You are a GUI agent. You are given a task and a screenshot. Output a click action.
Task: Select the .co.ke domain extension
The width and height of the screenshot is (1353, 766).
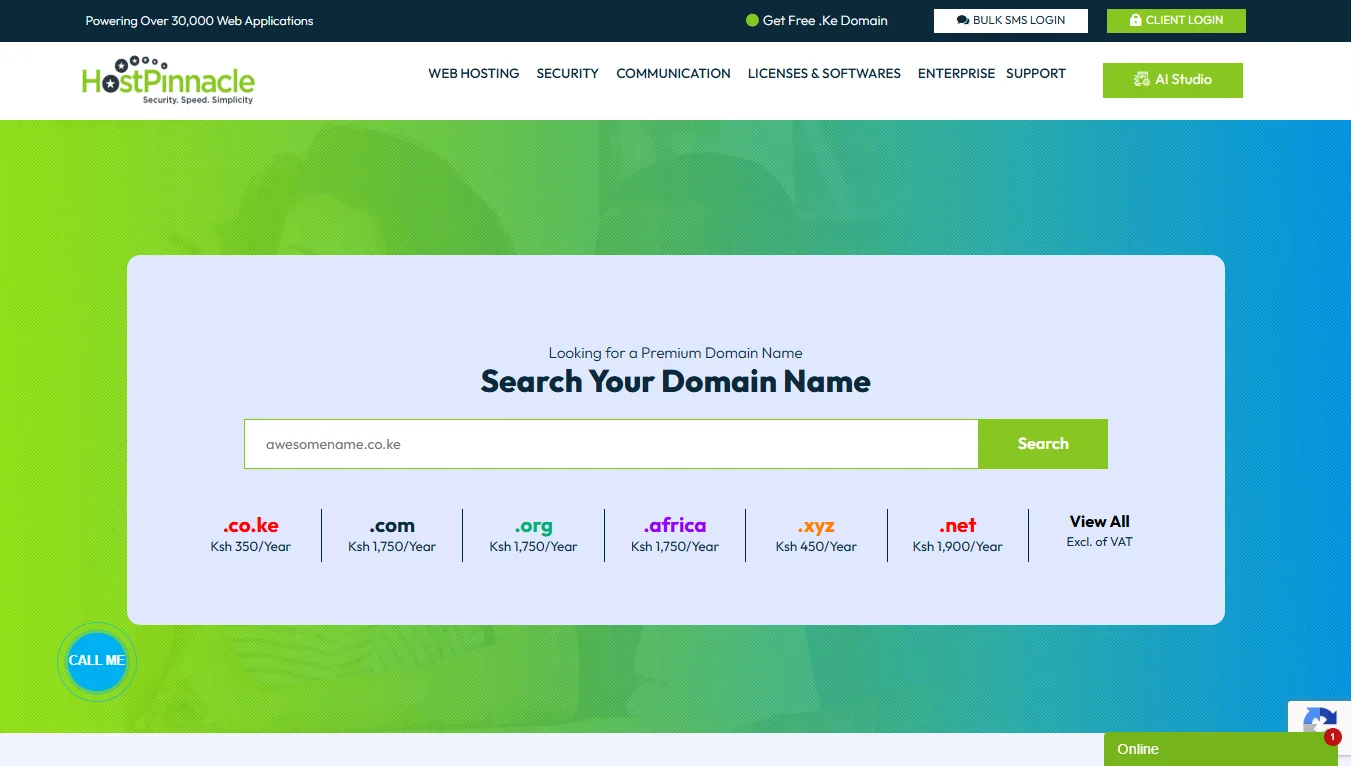[x=251, y=526]
